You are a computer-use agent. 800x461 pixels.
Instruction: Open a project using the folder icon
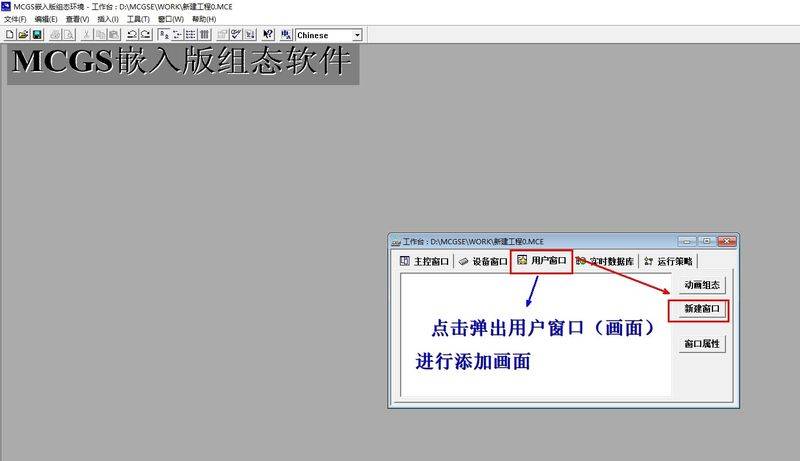point(23,35)
